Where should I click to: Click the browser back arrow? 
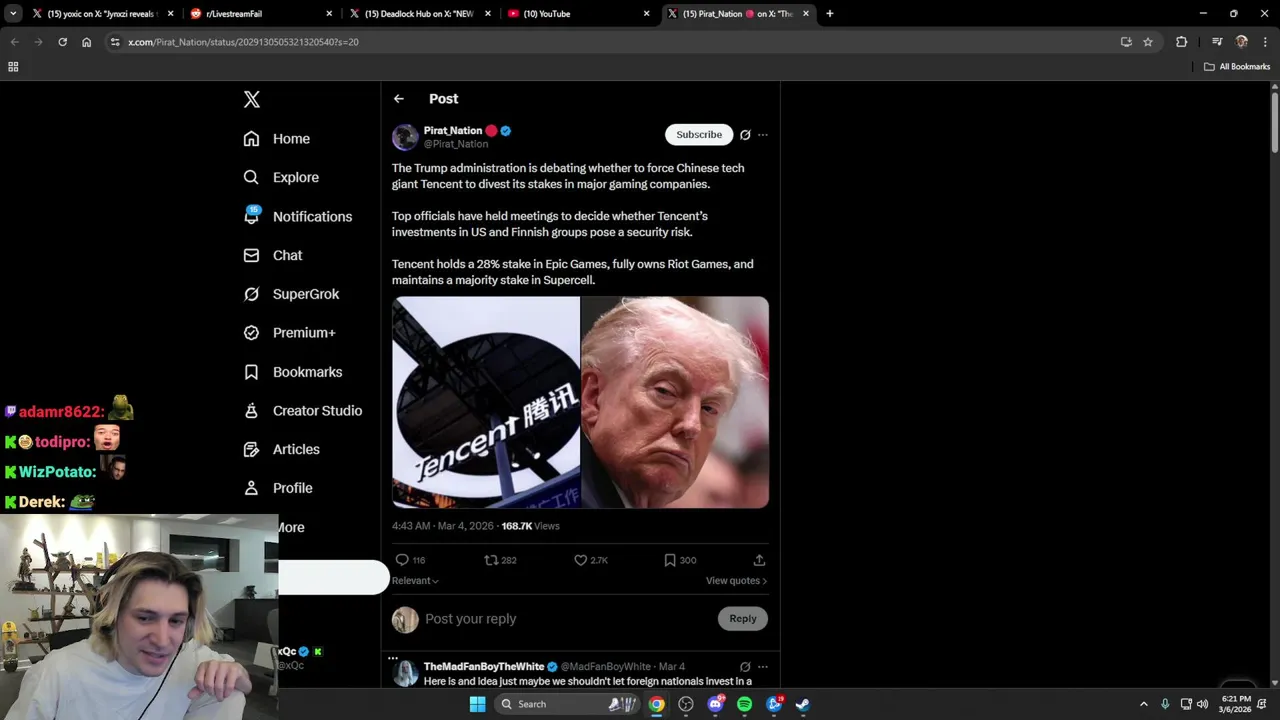(x=14, y=42)
